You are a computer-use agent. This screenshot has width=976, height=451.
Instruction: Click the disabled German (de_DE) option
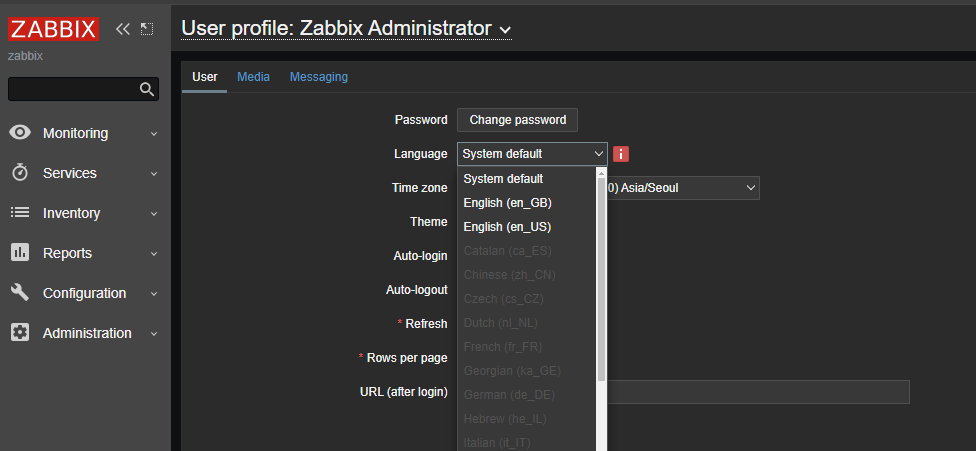[527, 394]
